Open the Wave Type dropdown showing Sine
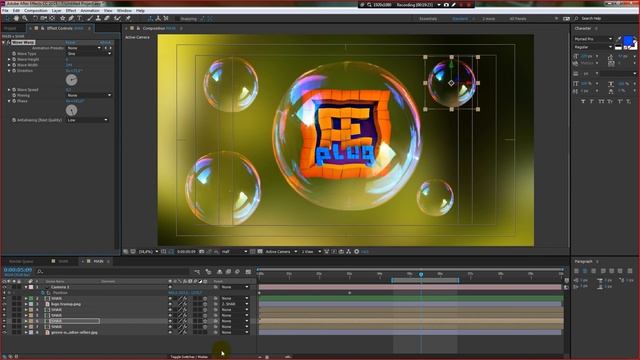 pyautogui.click(x=89, y=53)
